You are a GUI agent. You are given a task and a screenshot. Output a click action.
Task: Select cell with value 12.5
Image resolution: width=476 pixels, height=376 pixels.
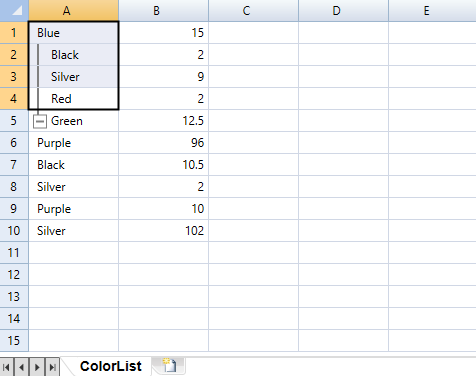point(163,121)
